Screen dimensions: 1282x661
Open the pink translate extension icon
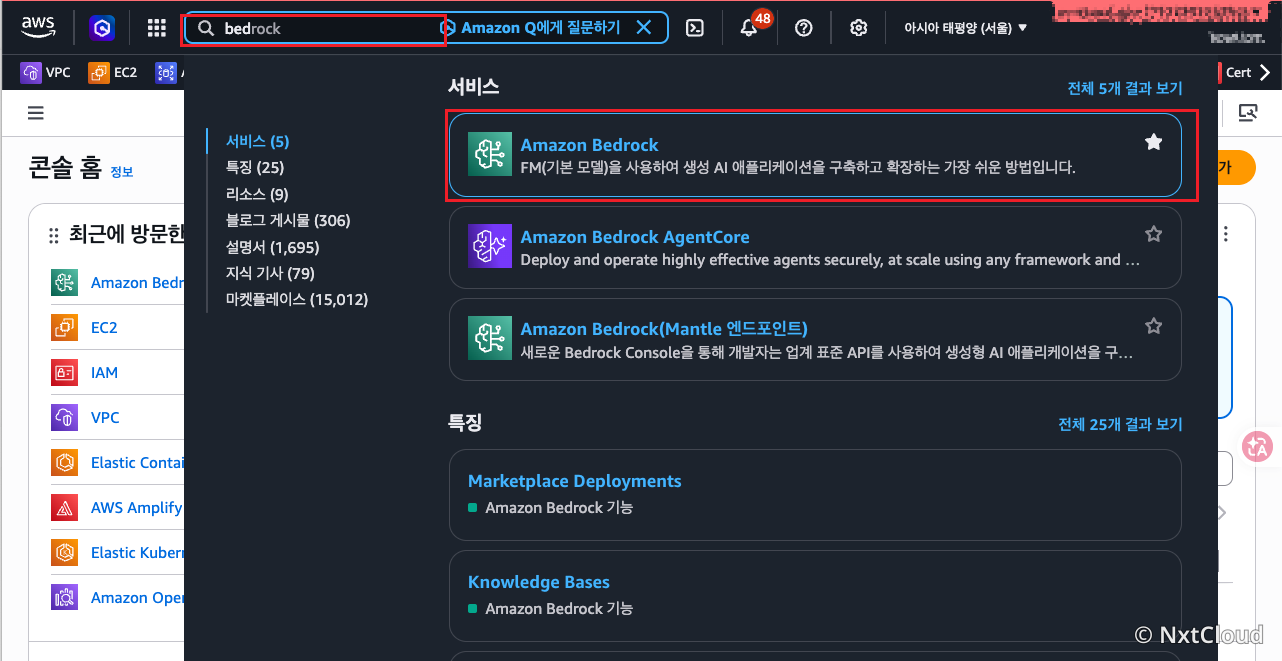(x=1257, y=447)
